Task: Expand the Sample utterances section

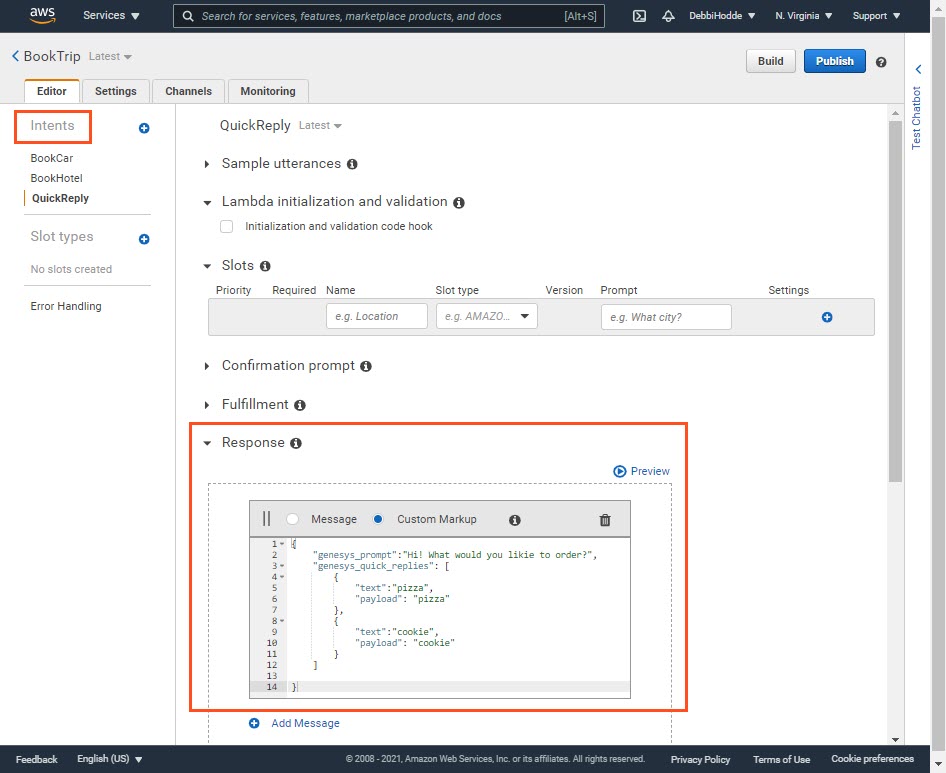Action: coord(208,164)
